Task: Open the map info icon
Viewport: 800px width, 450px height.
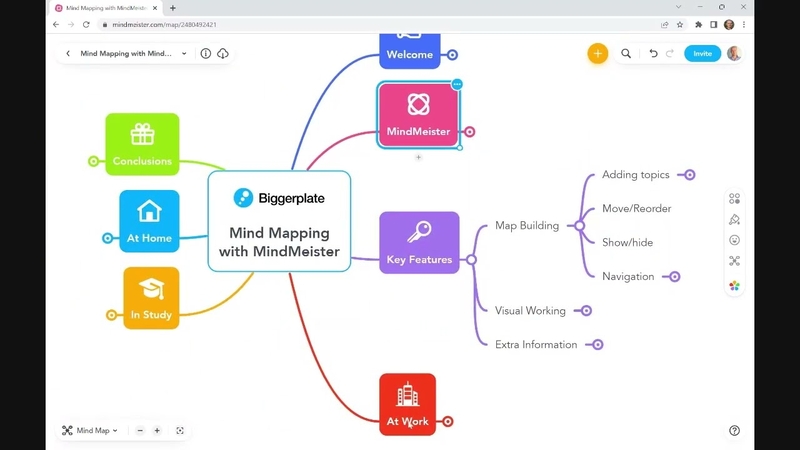Action: 206,54
